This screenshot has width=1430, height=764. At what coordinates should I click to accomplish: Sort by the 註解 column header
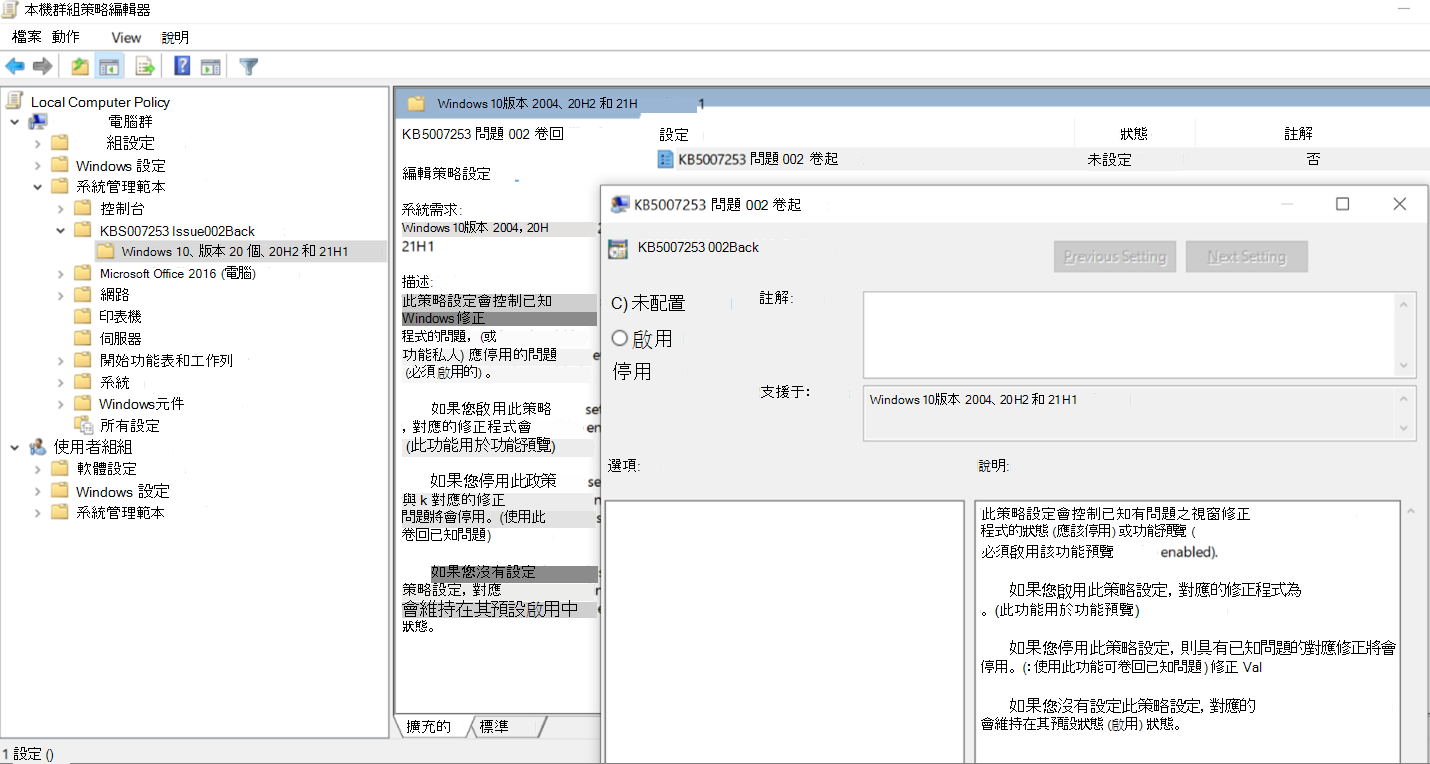pyautogui.click(x=1298, y=133)
